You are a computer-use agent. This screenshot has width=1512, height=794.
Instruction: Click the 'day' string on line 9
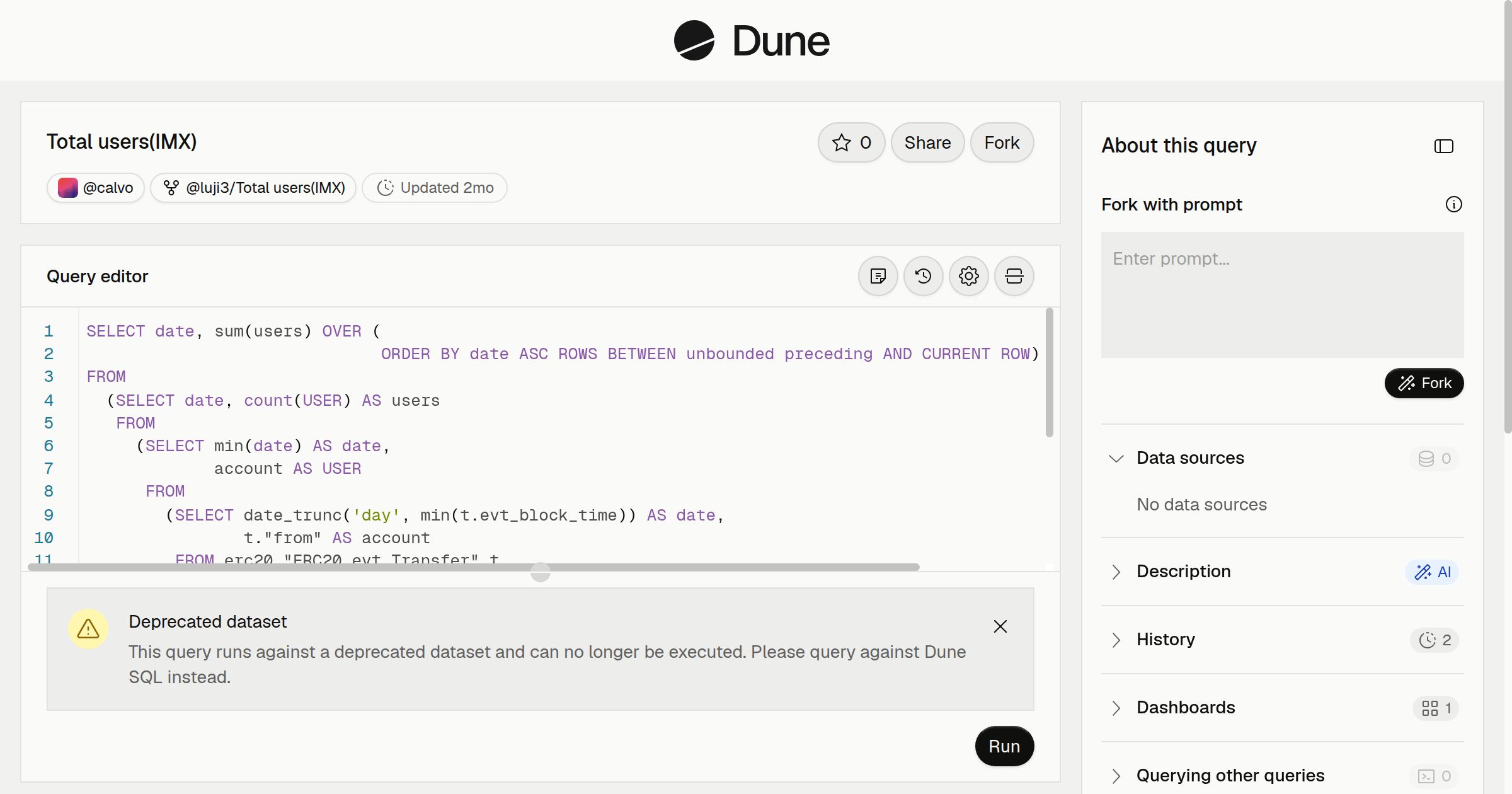click(x=376, y=515)
